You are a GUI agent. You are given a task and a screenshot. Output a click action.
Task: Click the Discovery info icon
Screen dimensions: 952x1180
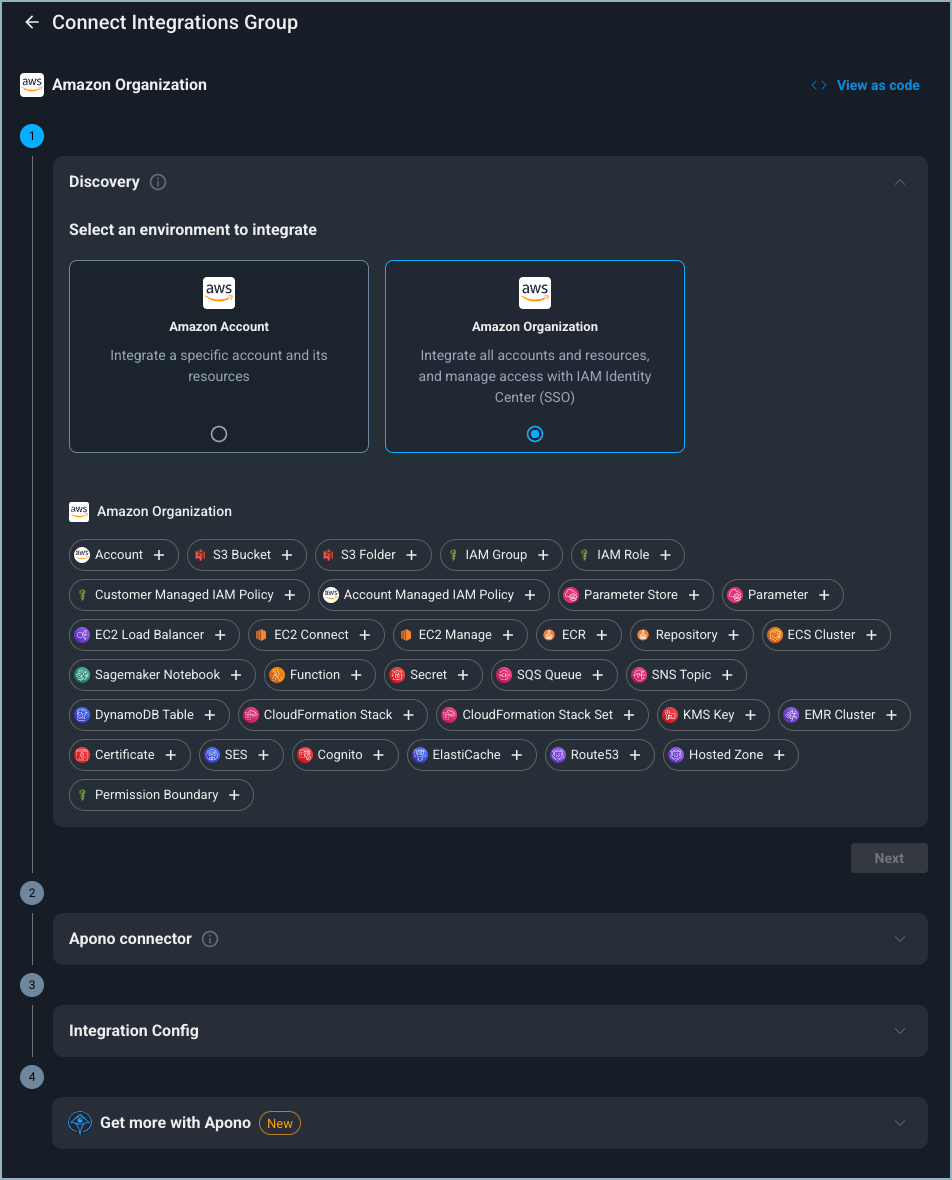(x=158, y=182)
